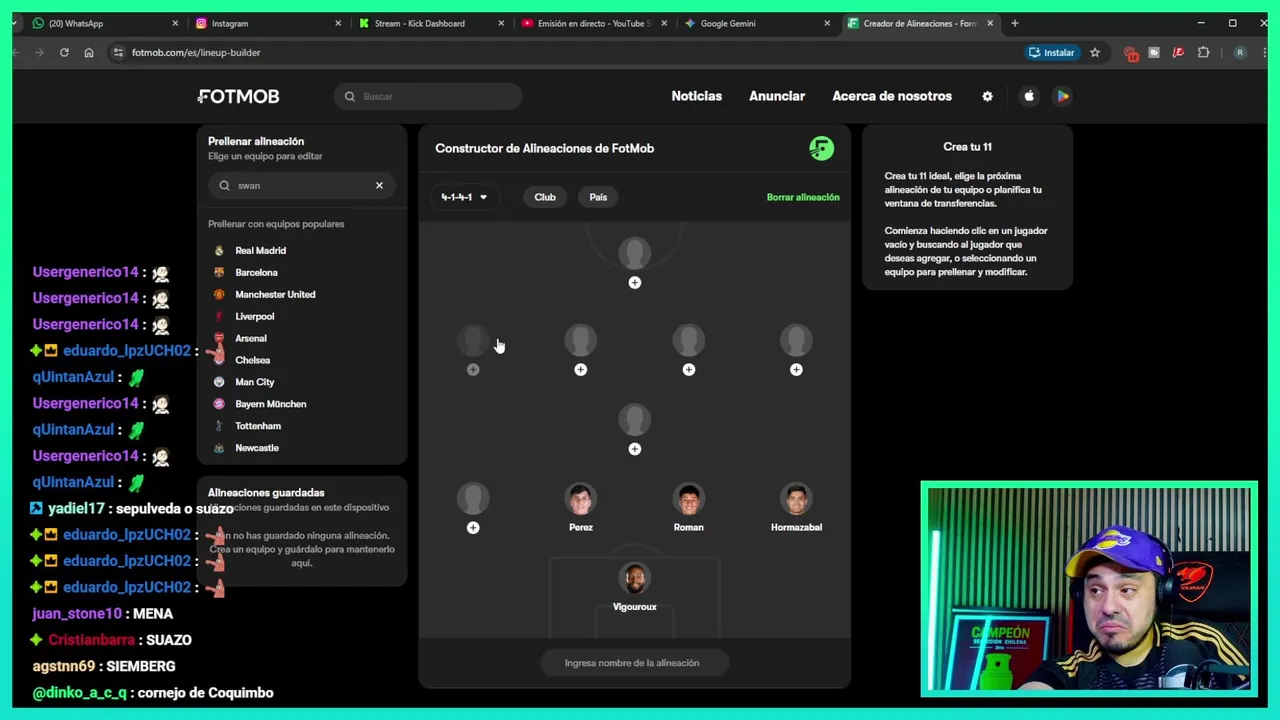Open the Apple App Store icon
The height and width of the screenshot is (720, 1280).
(x=1029, y=96)
